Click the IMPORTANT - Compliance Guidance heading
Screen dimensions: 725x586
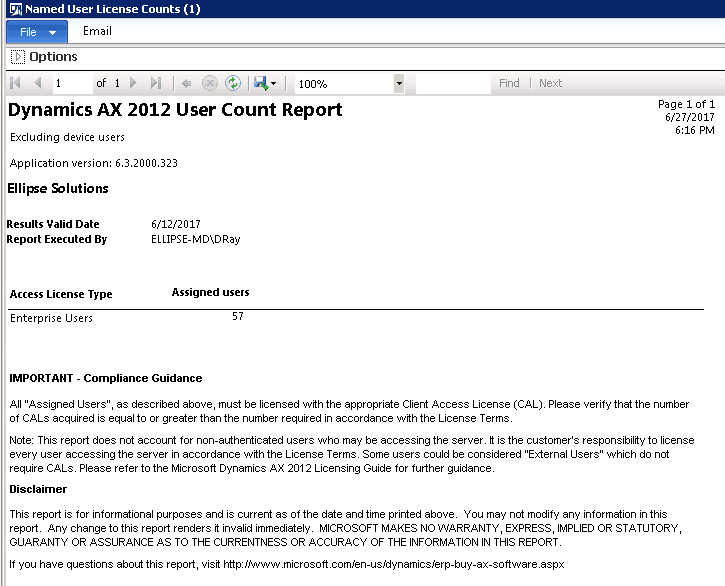click(106, 378)
